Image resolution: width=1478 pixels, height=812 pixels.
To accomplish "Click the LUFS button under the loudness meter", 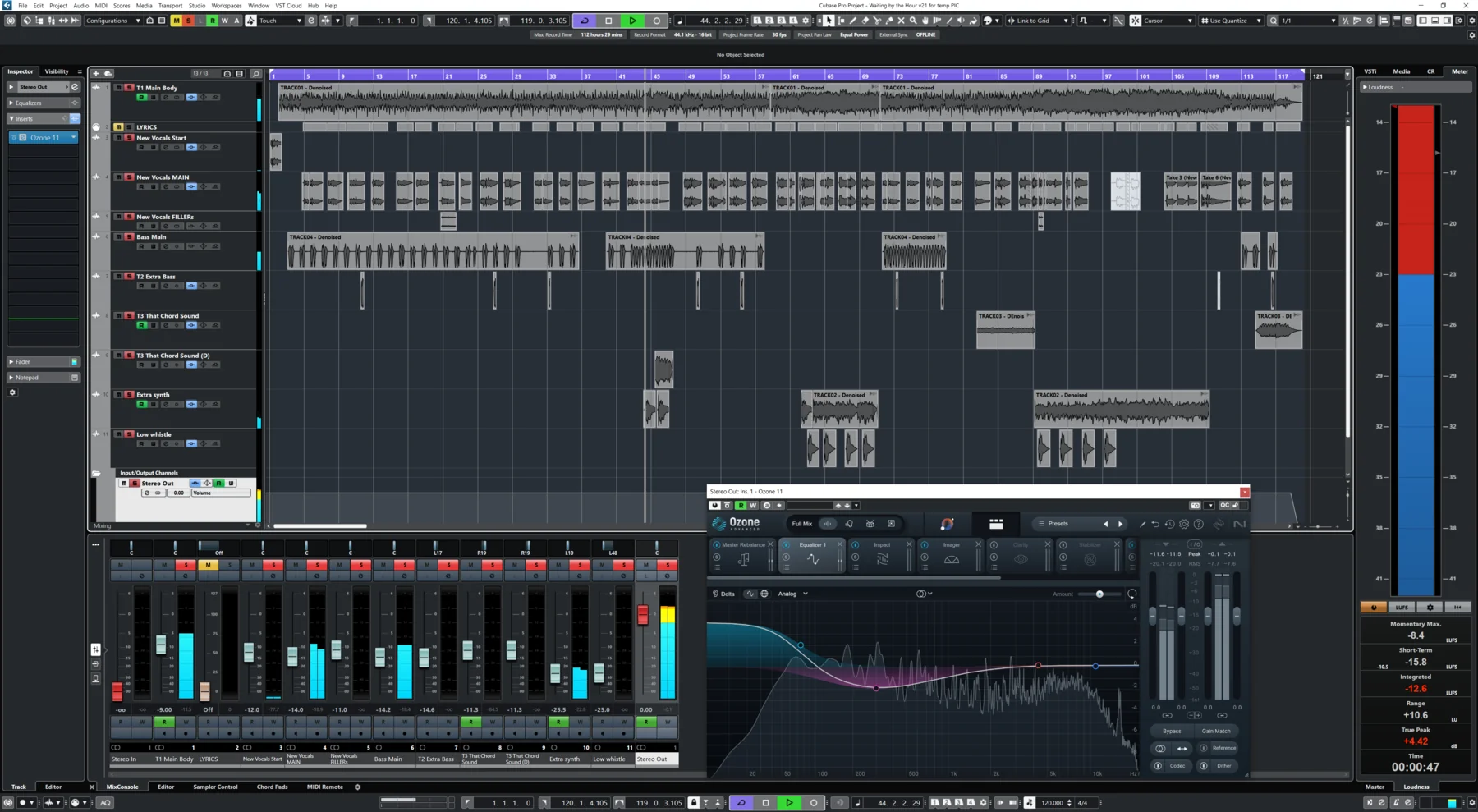I will click(1402, 608).
